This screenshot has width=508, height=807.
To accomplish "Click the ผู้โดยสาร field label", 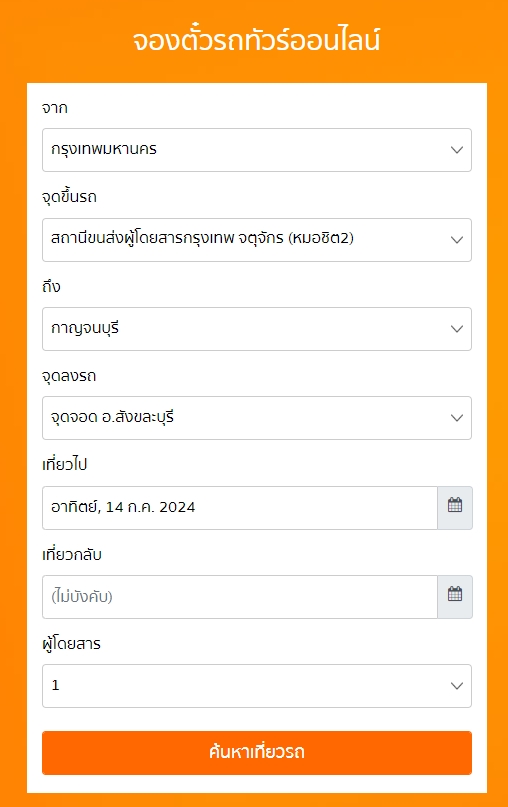I will (72, 643).
